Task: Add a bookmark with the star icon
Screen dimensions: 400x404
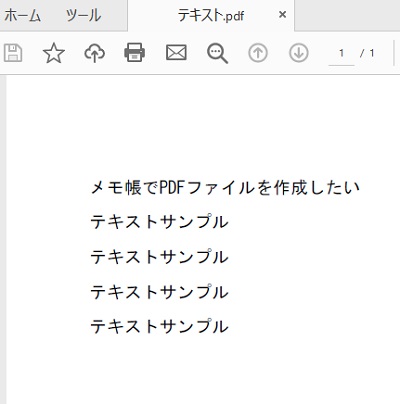Action: coord(54,53)
